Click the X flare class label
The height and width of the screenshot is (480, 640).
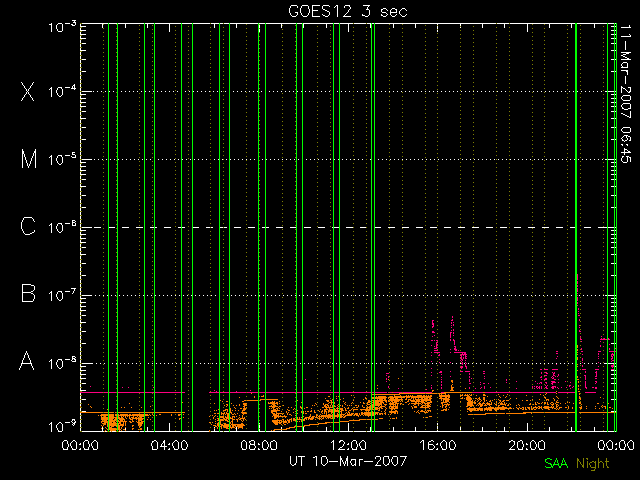pyautogui.click(x=28, y=91)
